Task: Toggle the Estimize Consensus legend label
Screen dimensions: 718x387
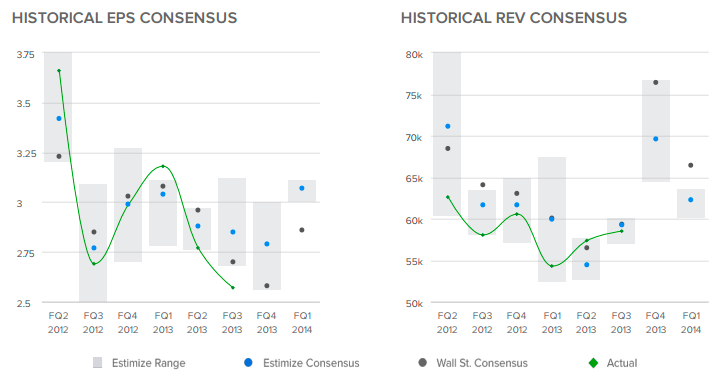Action: [x=311, y=363]
